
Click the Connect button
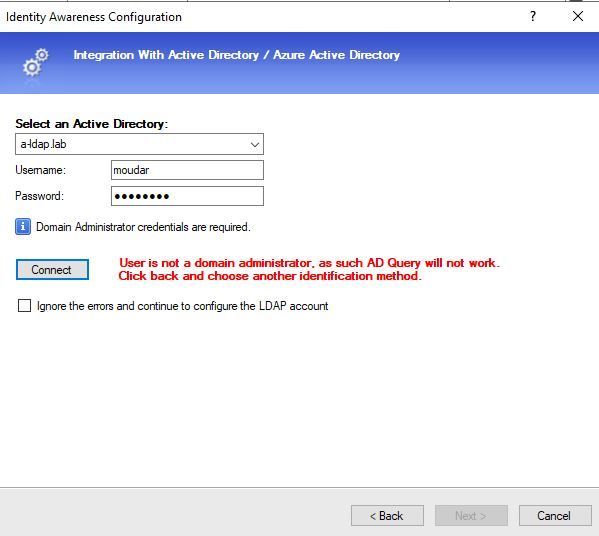52,270
